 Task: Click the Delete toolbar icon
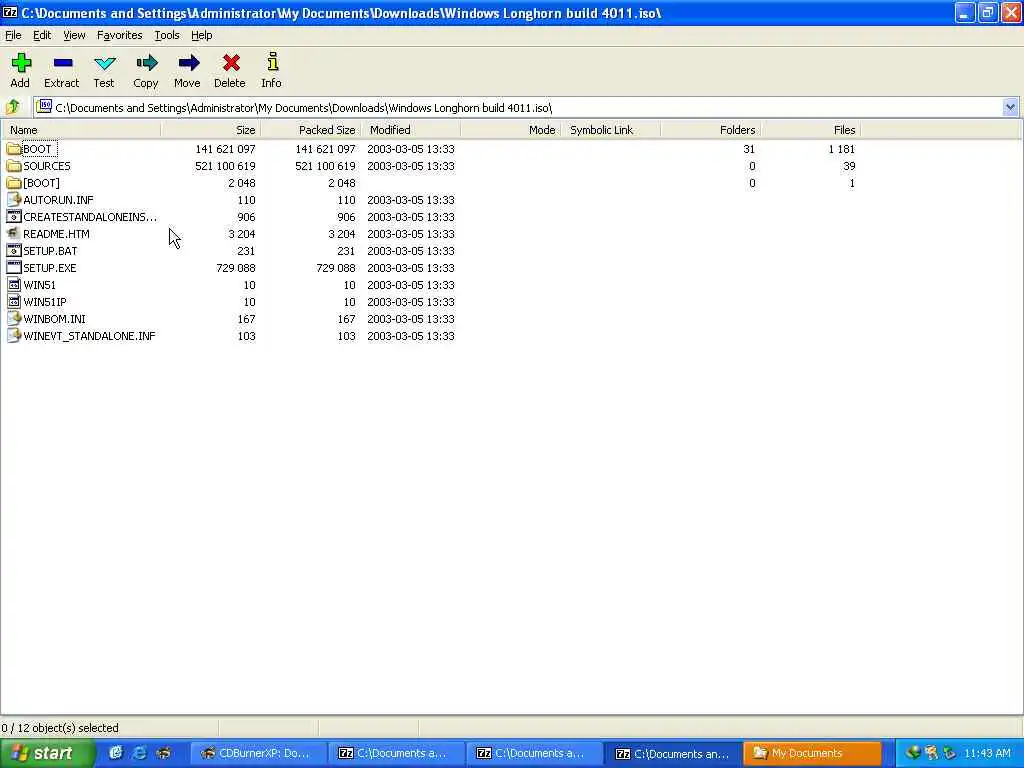point(231,63)
